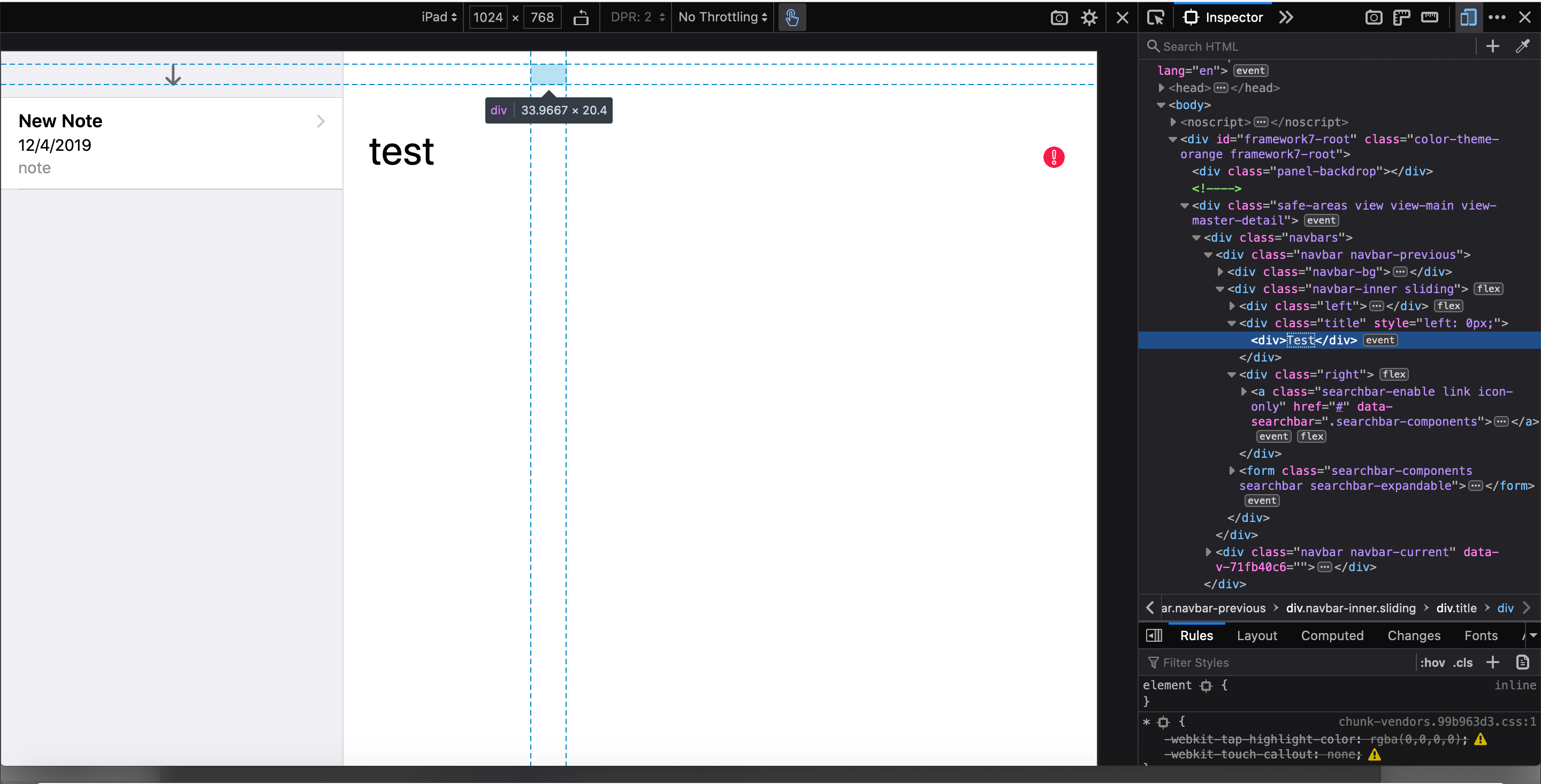1541x784 pixels.
Task: Open the new stylesheet editor icon
Action: tap(1522, 662)
